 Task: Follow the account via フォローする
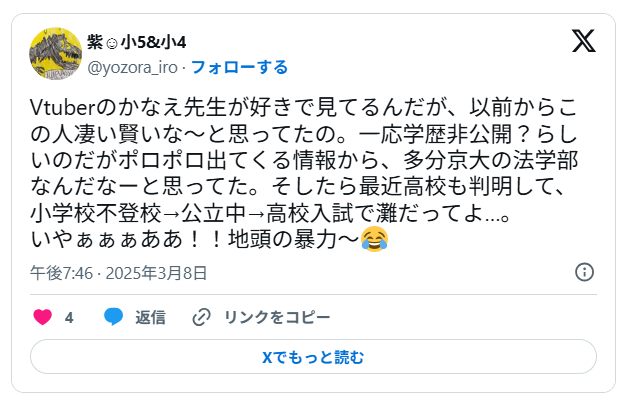(x=239, y=67)
